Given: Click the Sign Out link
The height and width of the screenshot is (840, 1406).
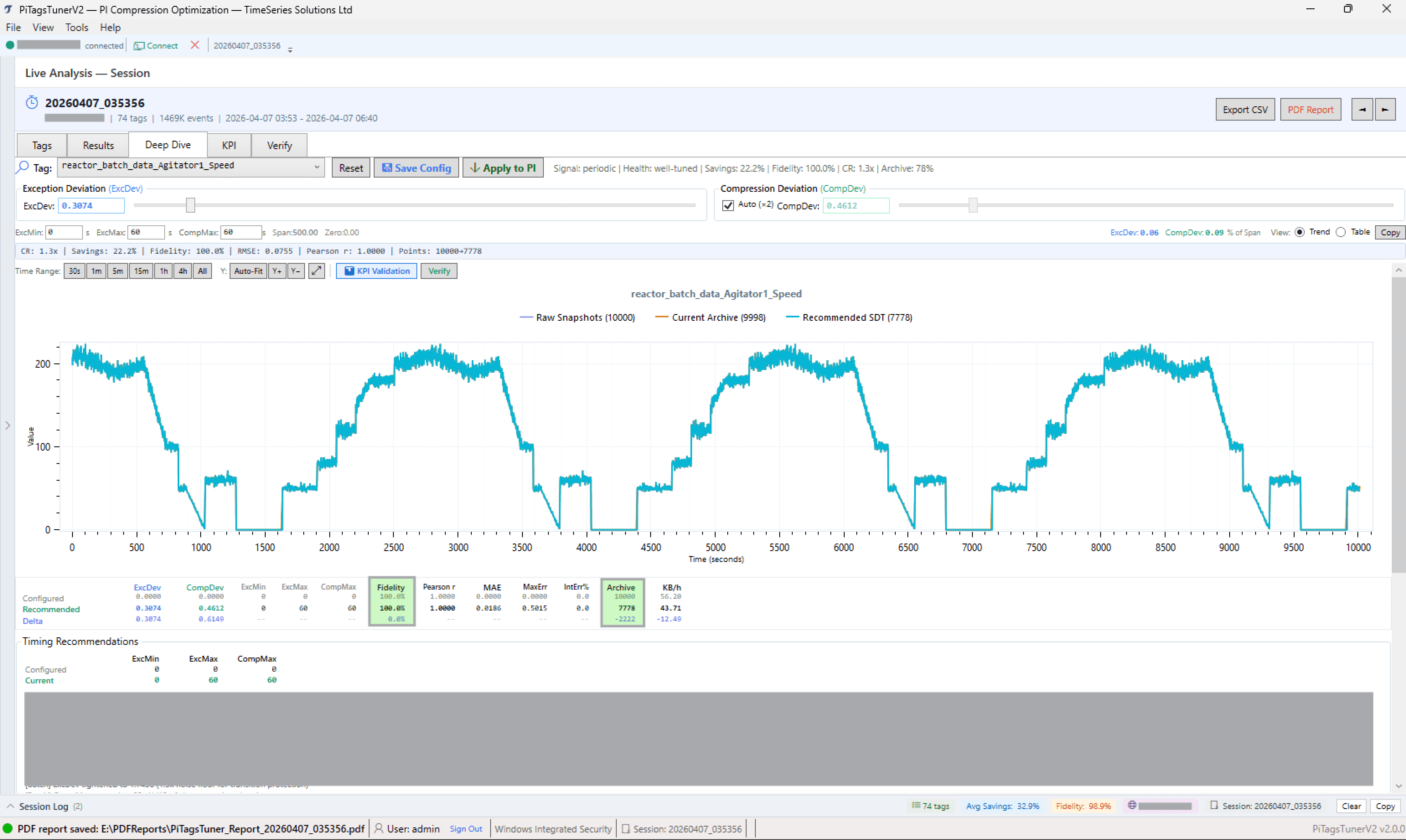Looking at the screenshot, I should pos(465,829).
